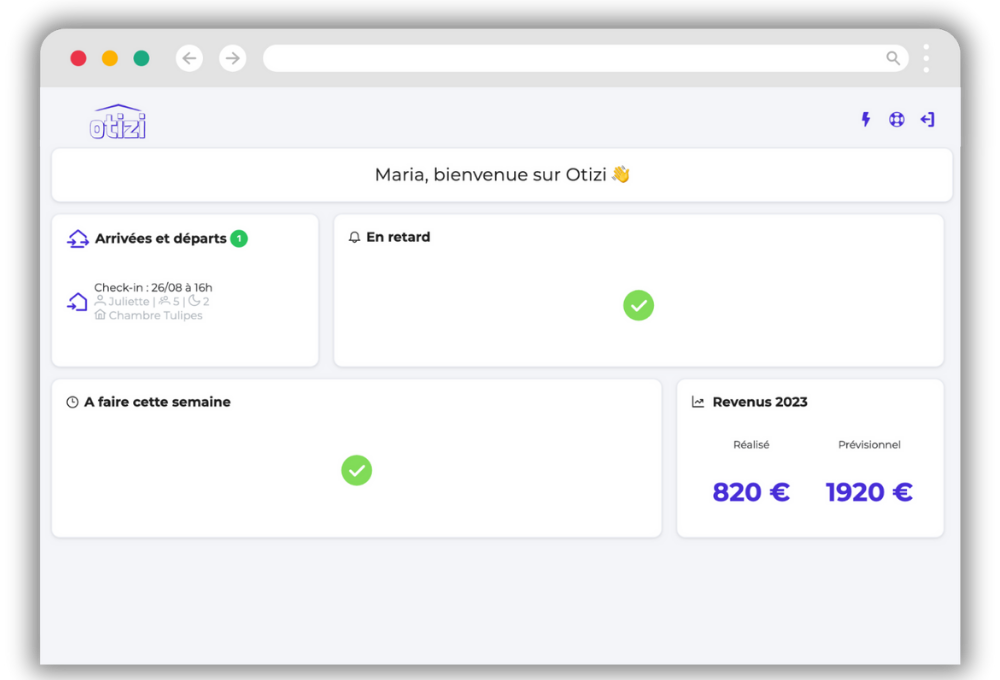Click the green checkmark in A faire cette semaine
Image resolution: width=1000 pixels, height=680 pixels.
[357, 470]
